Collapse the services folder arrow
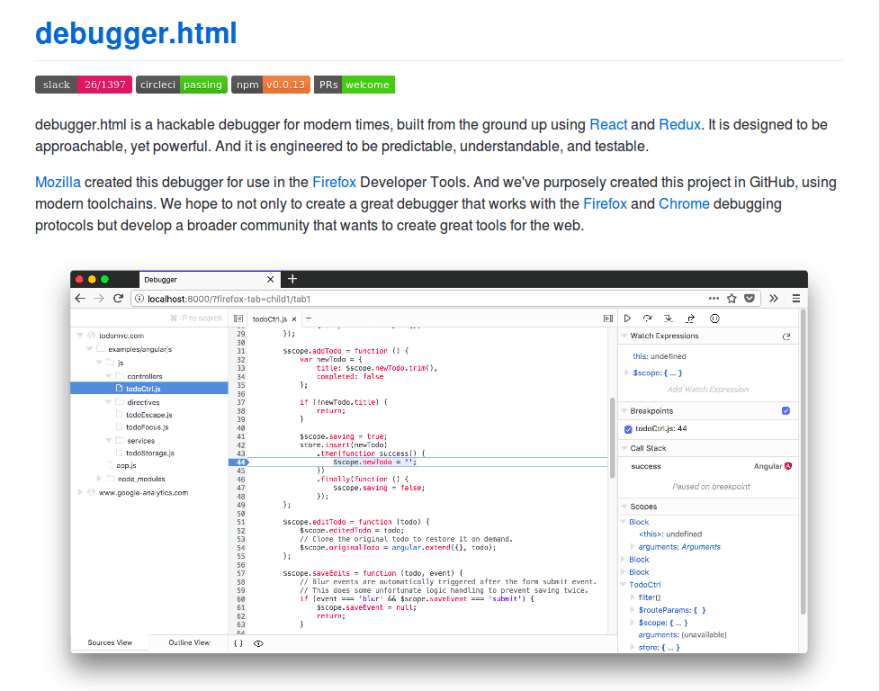880x691 pixels. point(108,440)
